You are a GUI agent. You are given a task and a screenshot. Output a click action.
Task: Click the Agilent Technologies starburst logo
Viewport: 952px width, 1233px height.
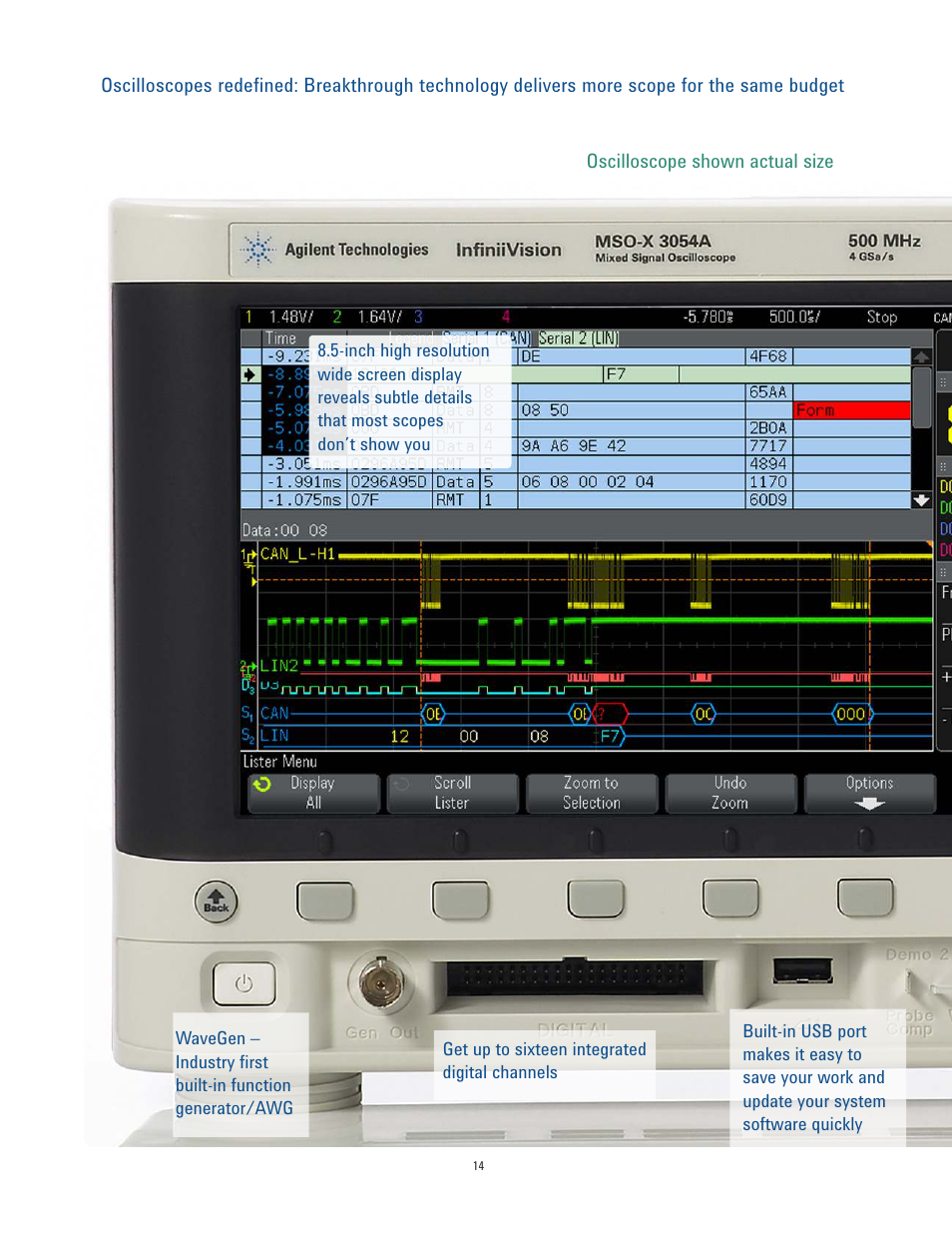pyautogui.click(x=257, y=250)
